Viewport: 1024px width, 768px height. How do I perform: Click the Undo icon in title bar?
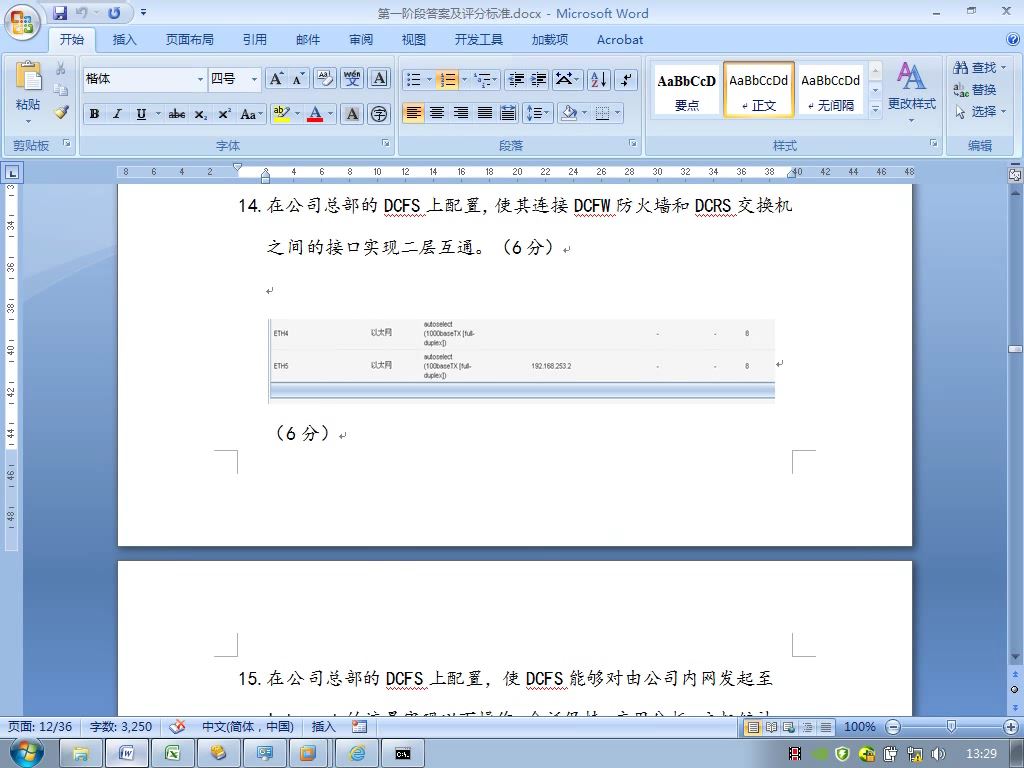point(82,13)
